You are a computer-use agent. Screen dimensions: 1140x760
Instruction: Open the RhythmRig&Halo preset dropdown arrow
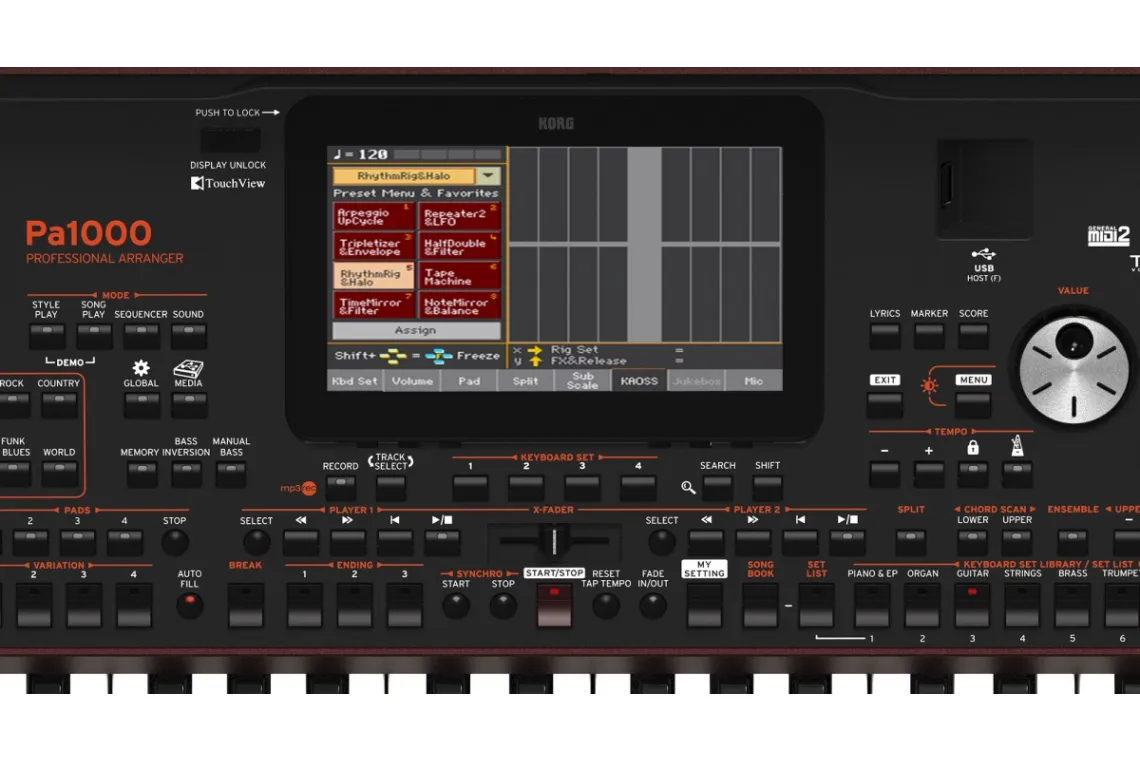488,176
